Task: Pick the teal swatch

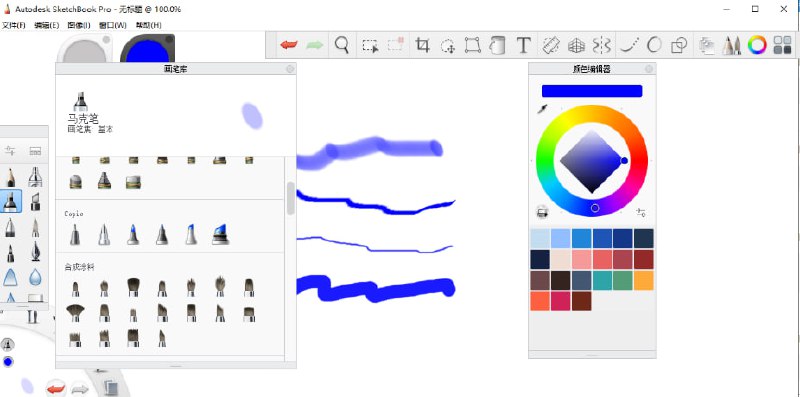Action: 602,280
